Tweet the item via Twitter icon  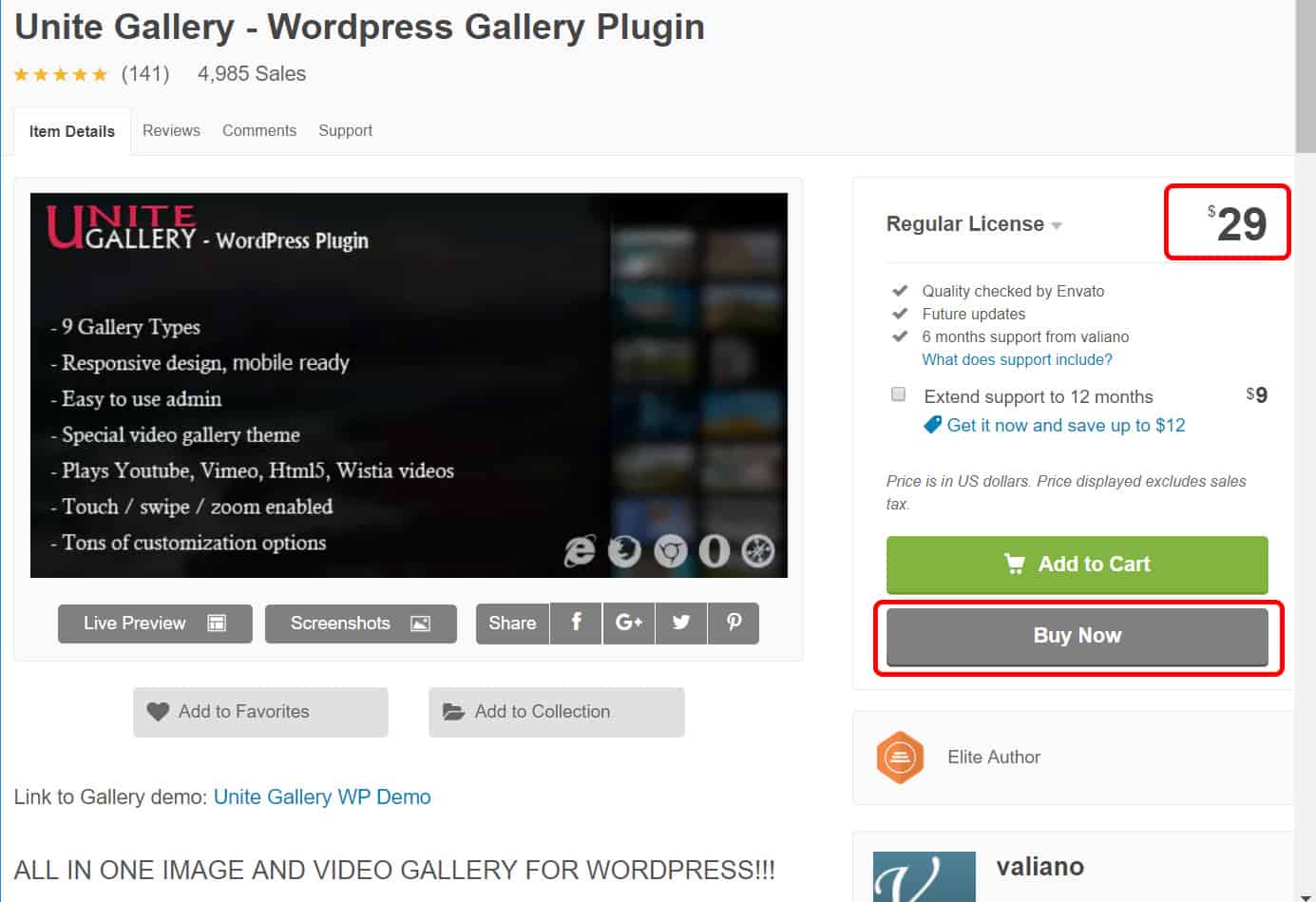point(681,624)
